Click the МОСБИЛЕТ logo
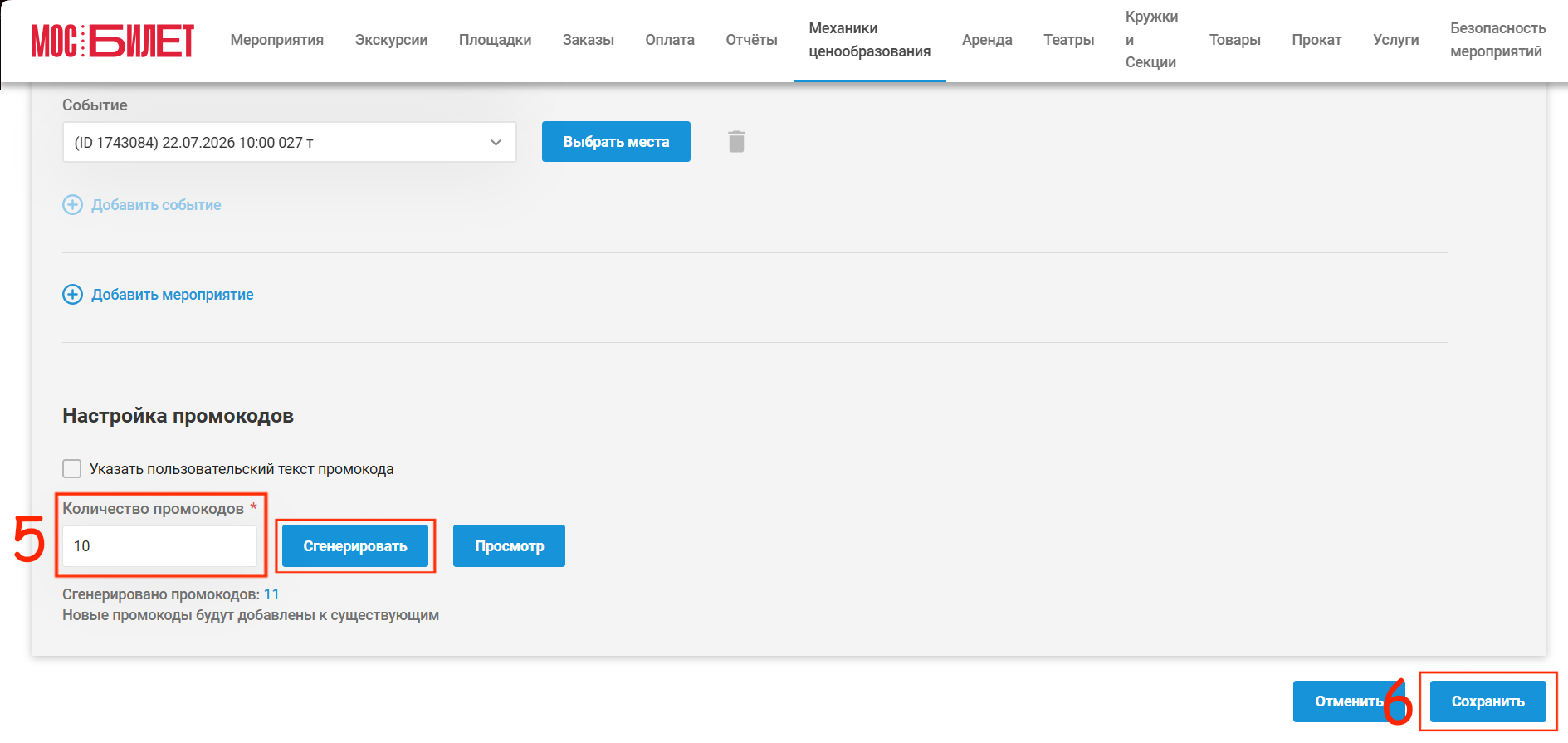1568x743 pixels. click(113, 41)
